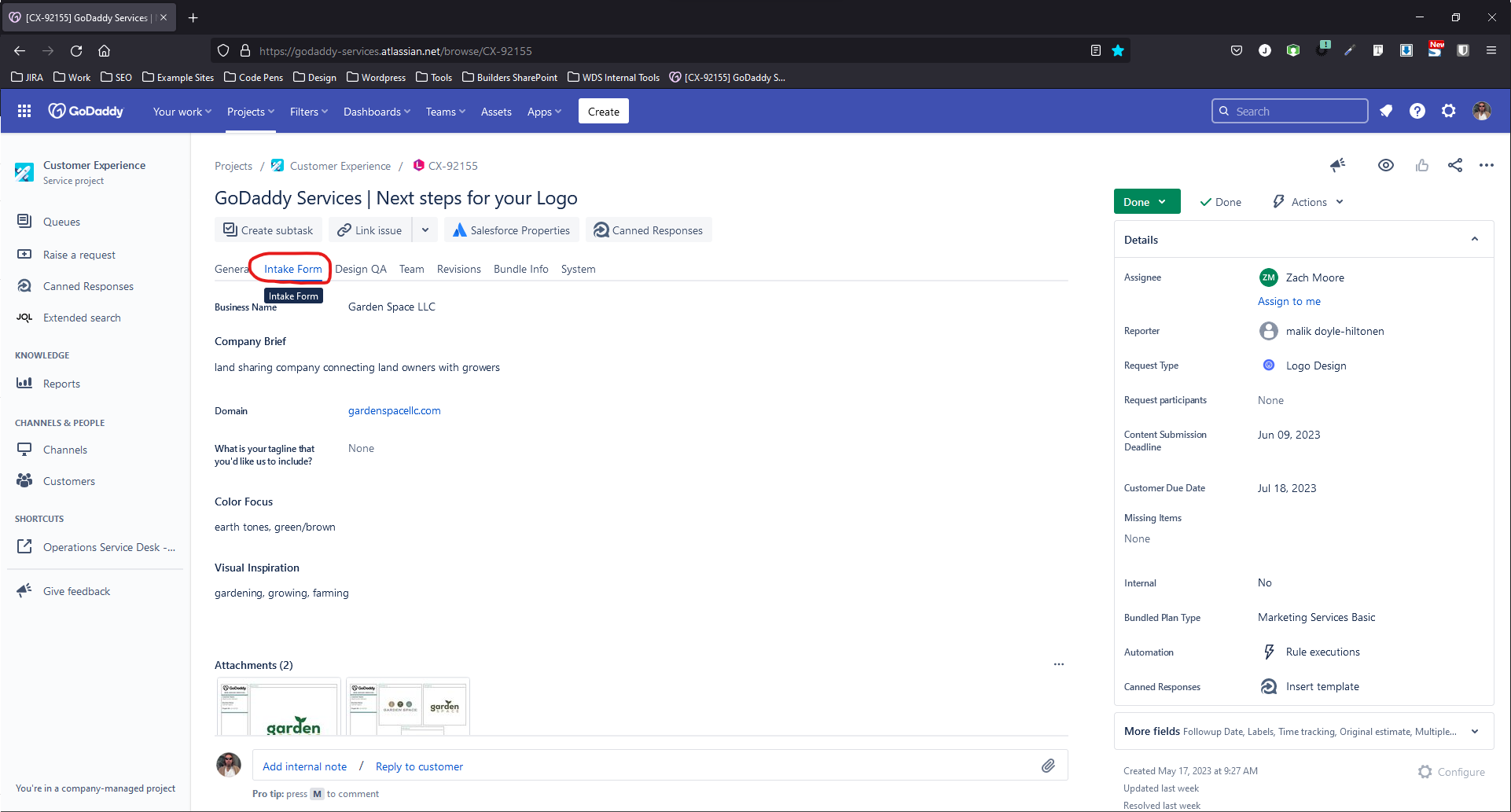
Task: Open Customers in the sidebar
Action: (x=68, y=481)
